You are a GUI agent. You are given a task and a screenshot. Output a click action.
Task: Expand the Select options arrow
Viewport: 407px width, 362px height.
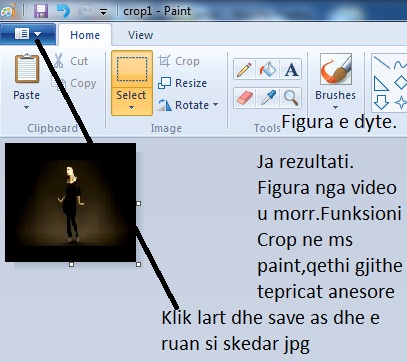132,108
